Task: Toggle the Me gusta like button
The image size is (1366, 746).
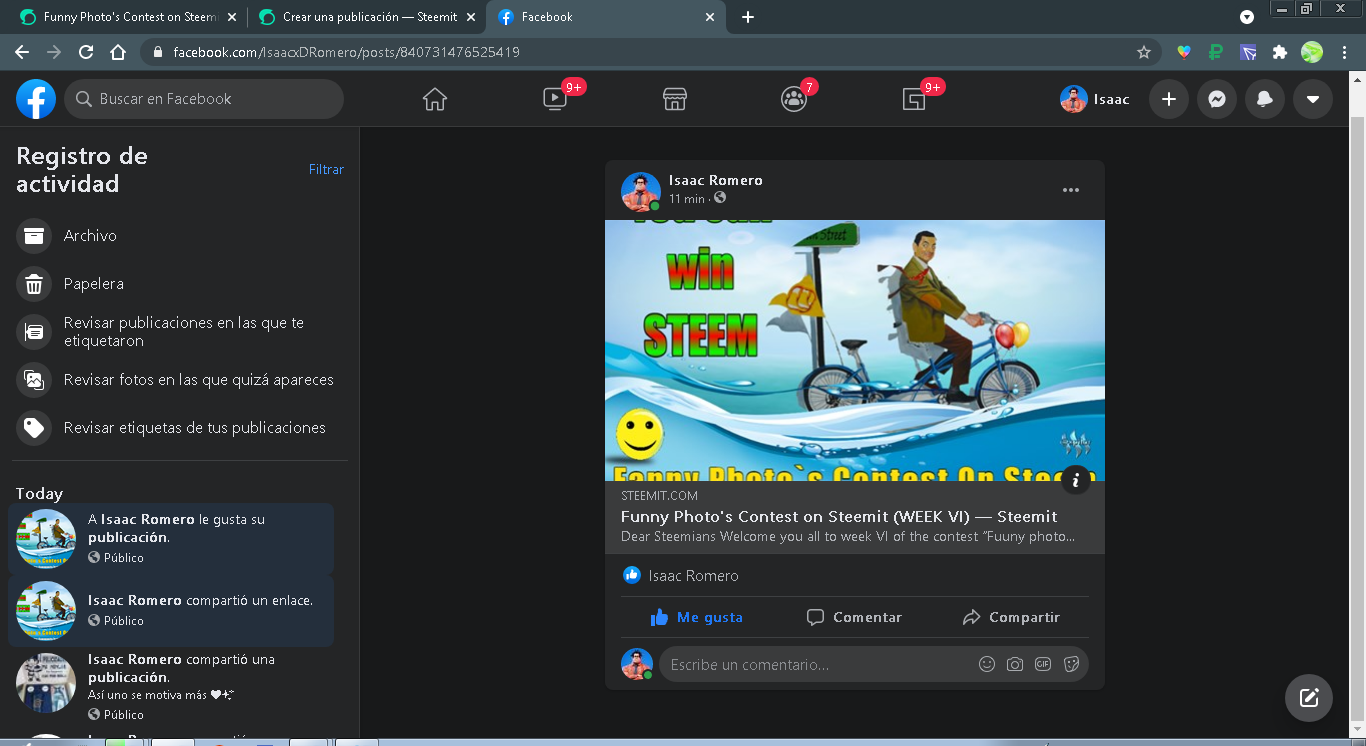Action: pos(697,618)
